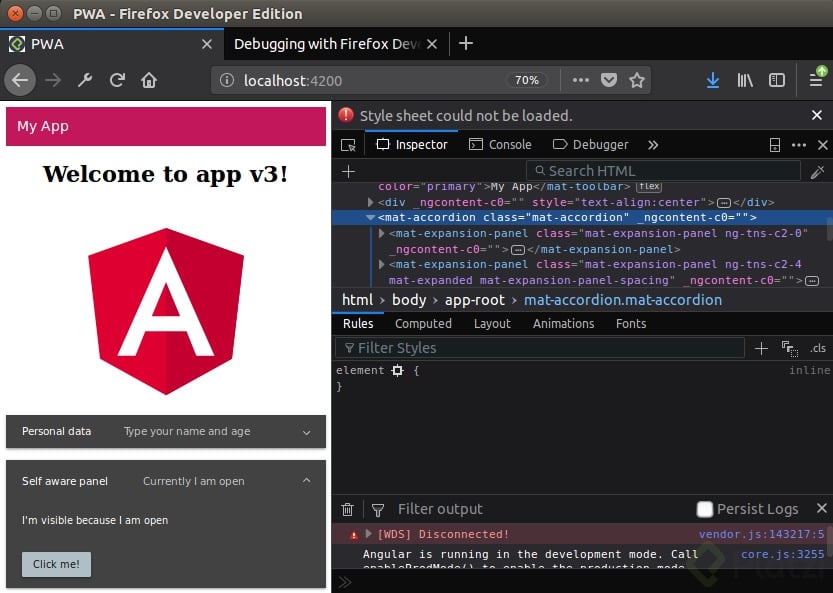Toggle the flex overlay badge
Viewport: 833px width, 593px height.
coord(649,186)
